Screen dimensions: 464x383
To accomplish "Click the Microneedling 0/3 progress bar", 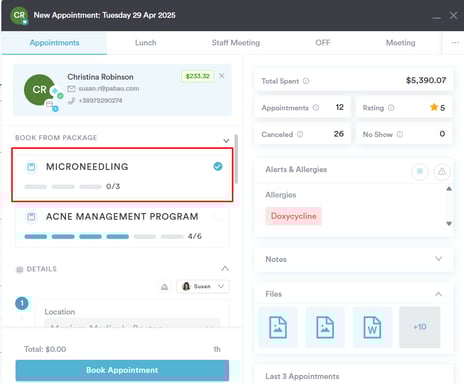I will point(63,187).
